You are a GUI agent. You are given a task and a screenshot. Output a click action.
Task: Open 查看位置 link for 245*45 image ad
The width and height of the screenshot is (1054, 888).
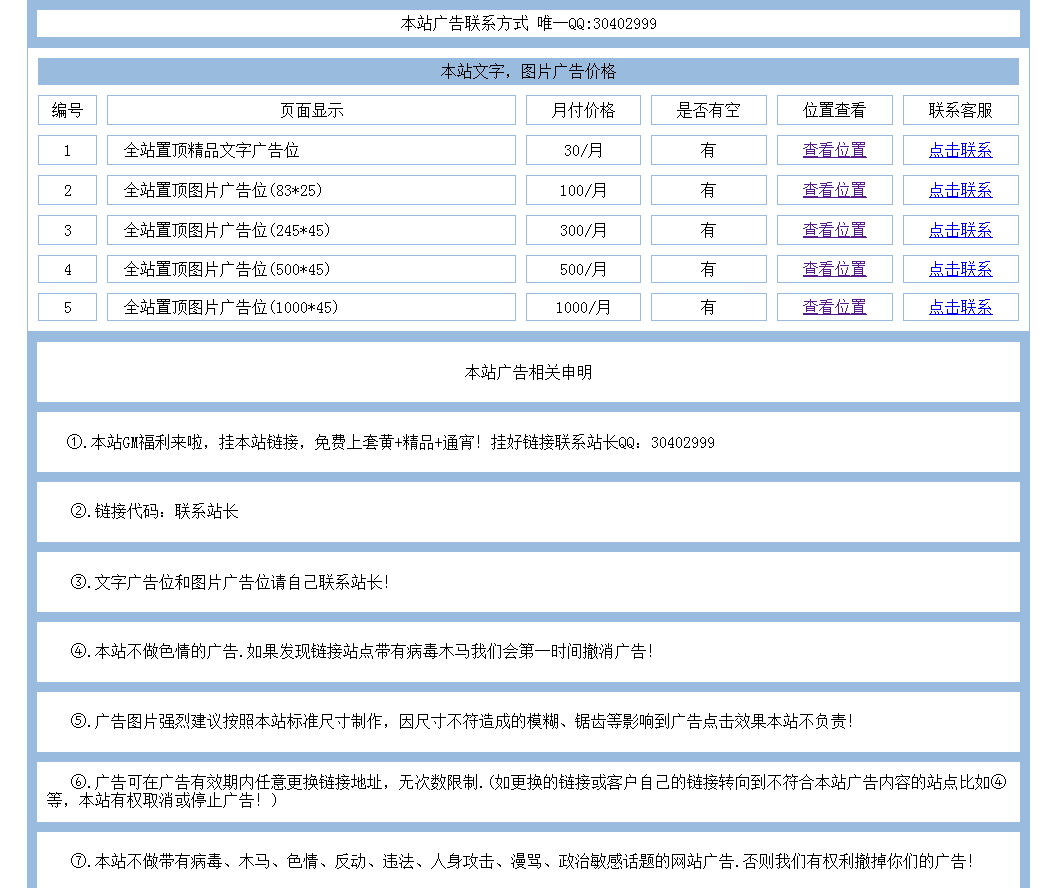834,230
